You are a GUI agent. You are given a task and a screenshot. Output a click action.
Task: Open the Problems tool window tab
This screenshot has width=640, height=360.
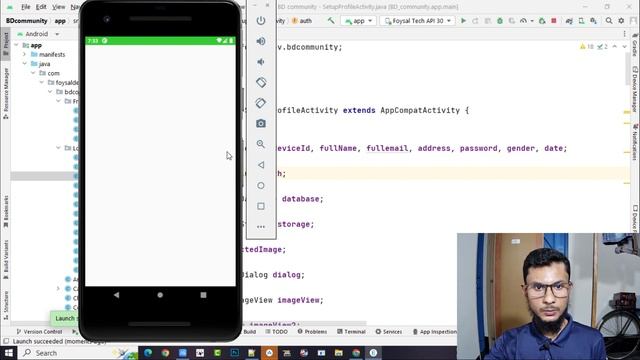pyautogui.click(x=312, y=331)
